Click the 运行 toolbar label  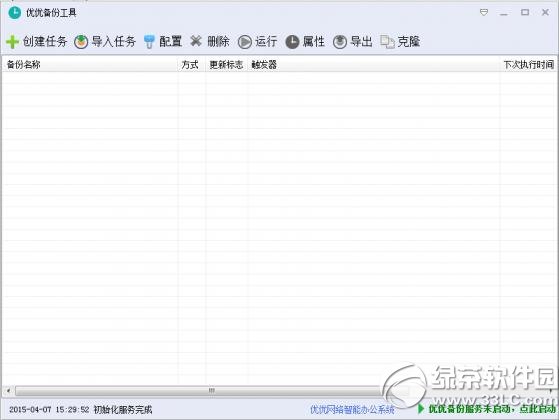click(x=266, y=41)
